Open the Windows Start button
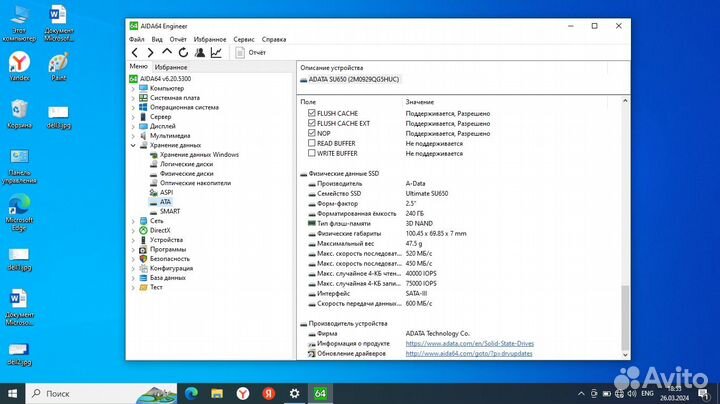This screenshot has width=720, height=404. (12, 393)
